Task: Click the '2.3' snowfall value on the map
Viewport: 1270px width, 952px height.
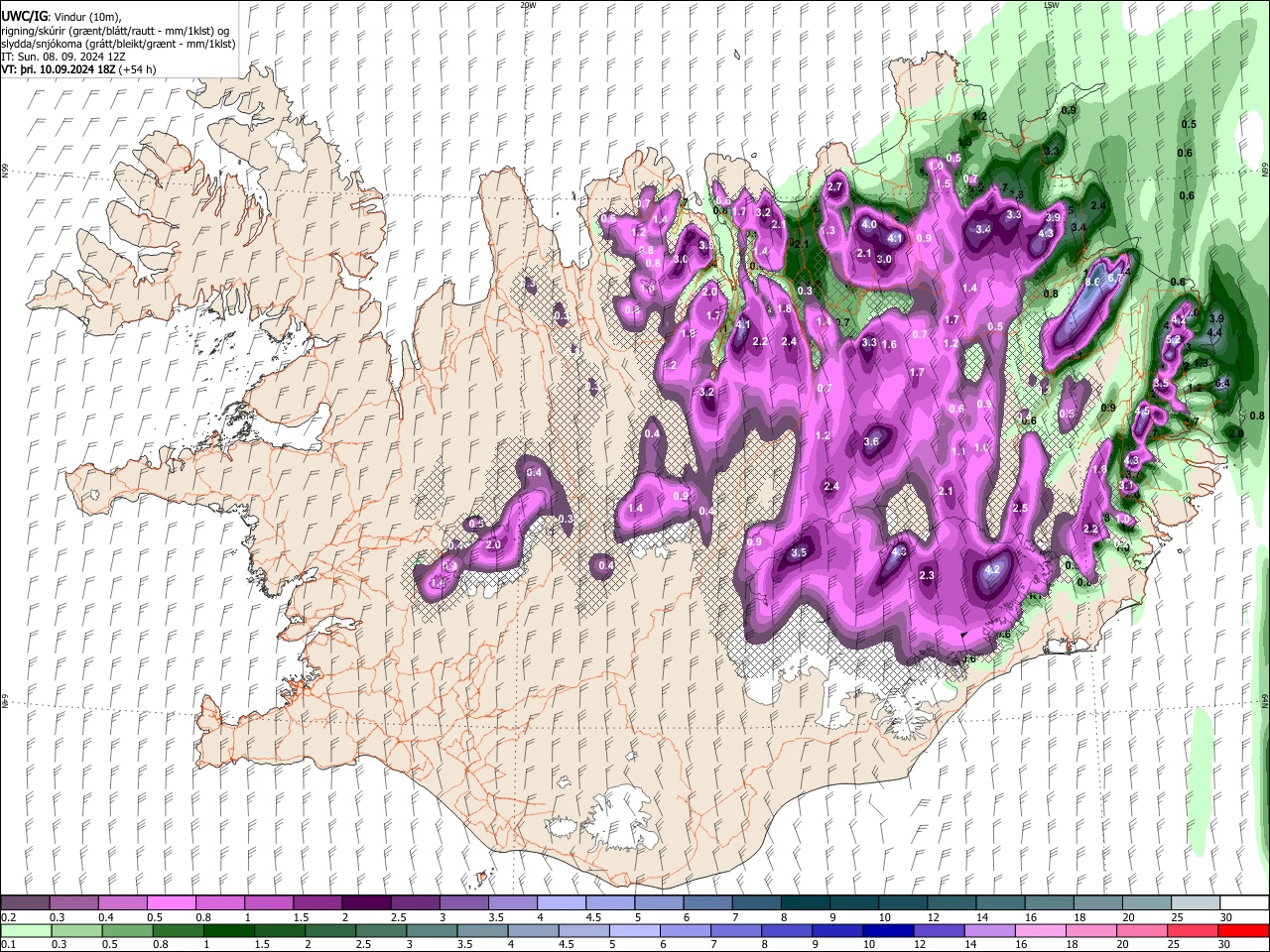Action: point(928,575)
